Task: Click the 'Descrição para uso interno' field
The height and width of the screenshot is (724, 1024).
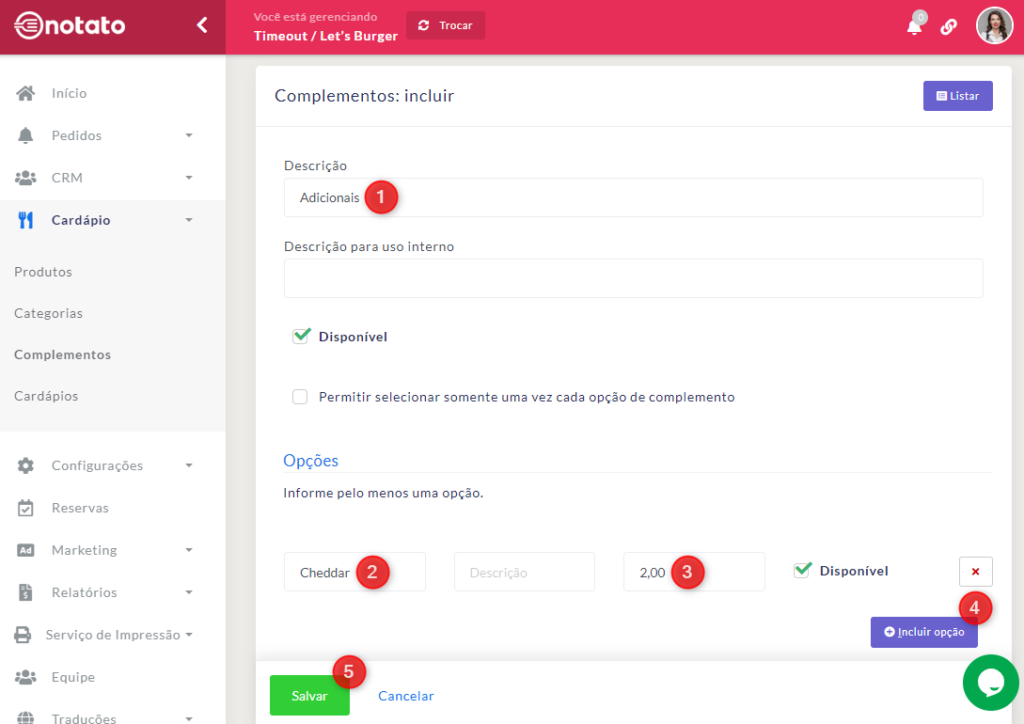Action: 633,278
